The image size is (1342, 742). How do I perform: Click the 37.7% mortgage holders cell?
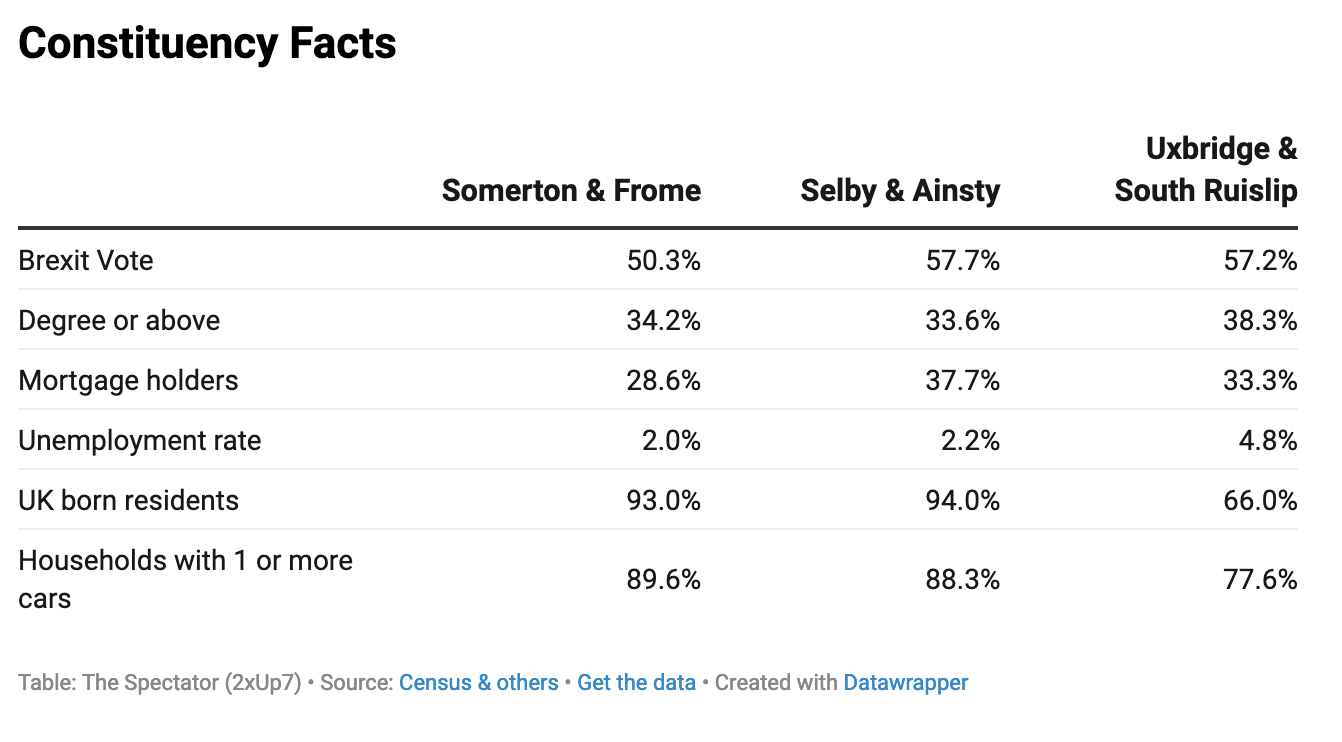click(963, 381)
